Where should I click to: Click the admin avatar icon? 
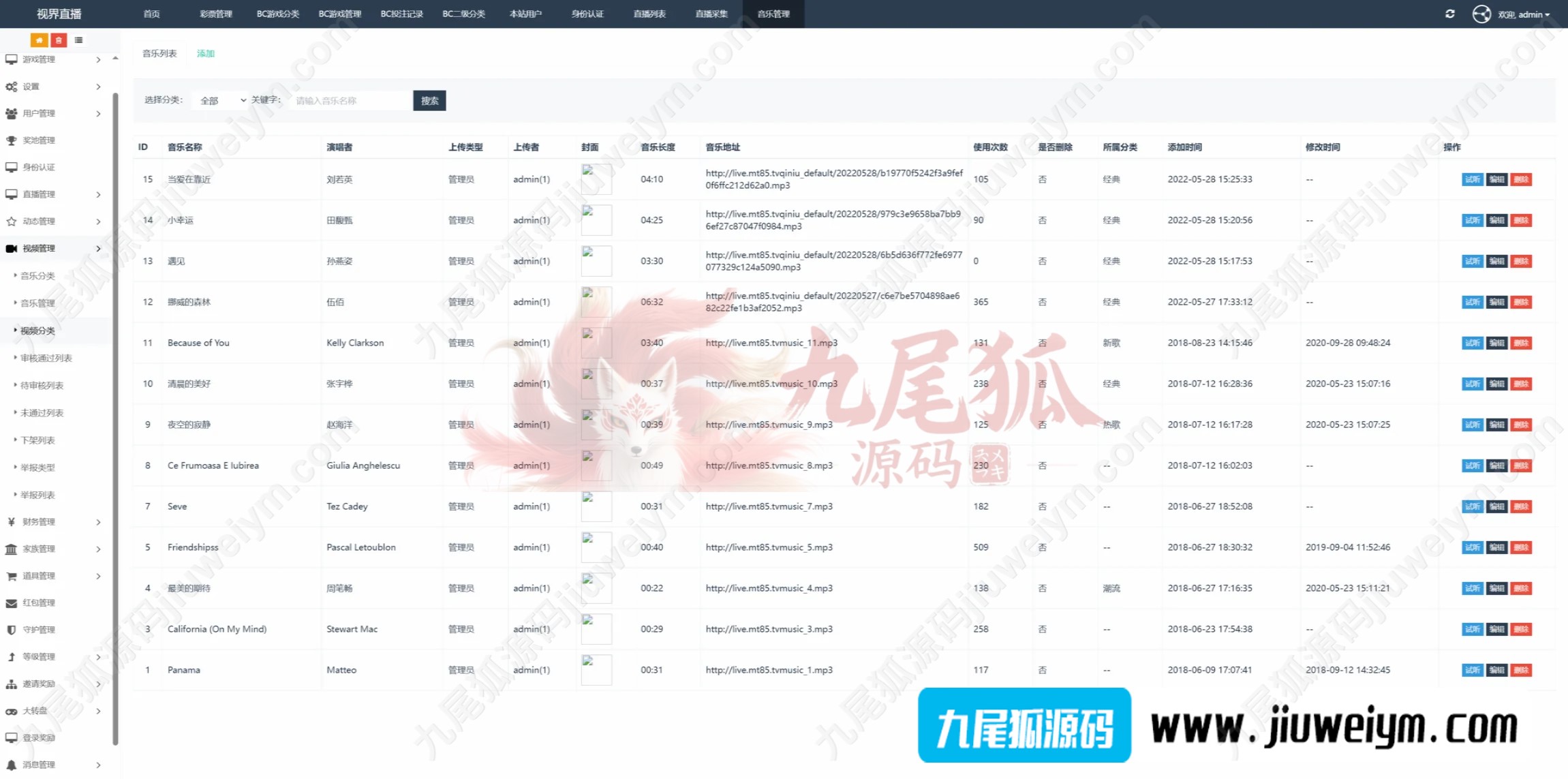tap(1481, 14)
